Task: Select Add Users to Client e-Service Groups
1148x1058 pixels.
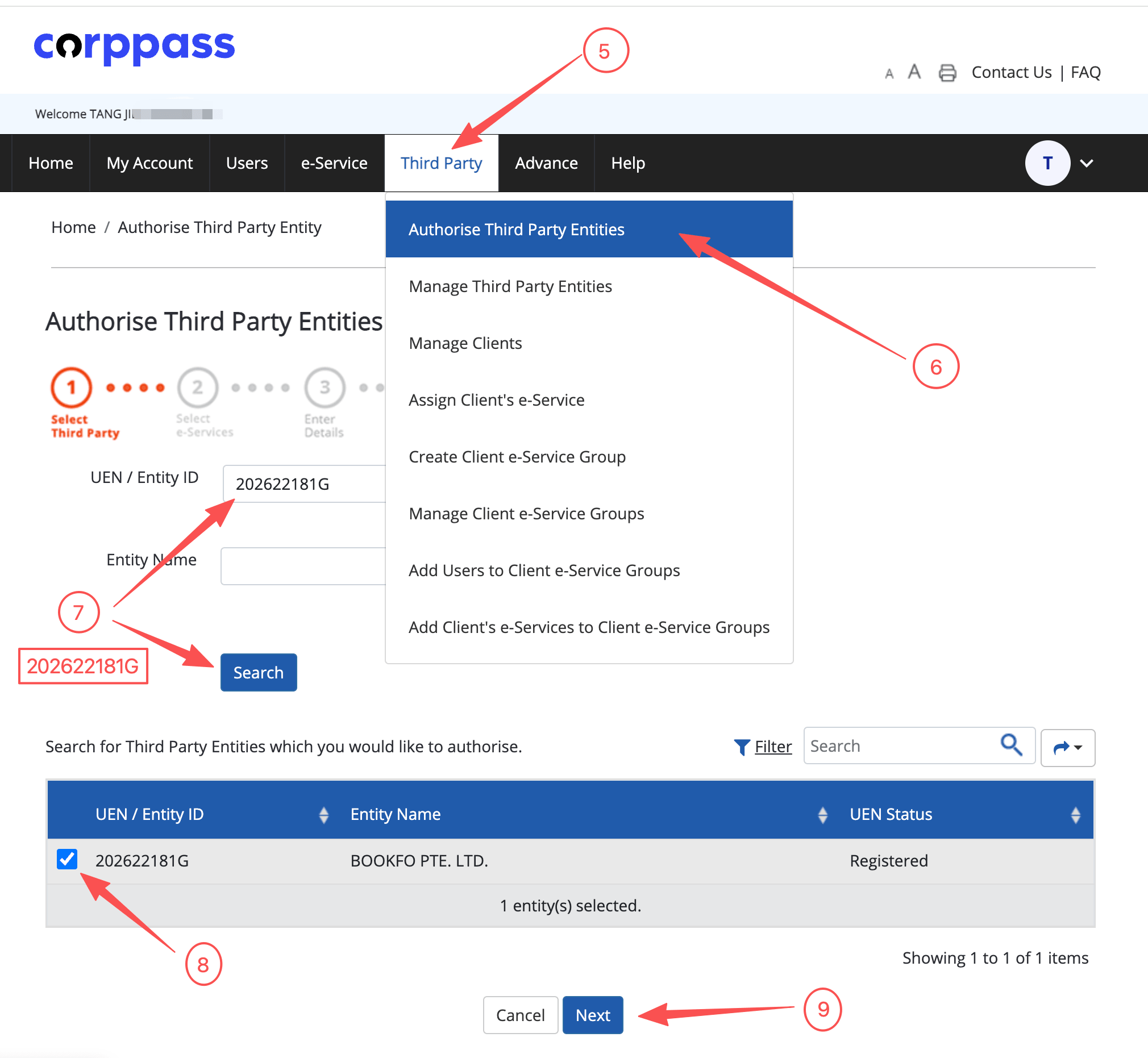Action: tap(589, 570)
